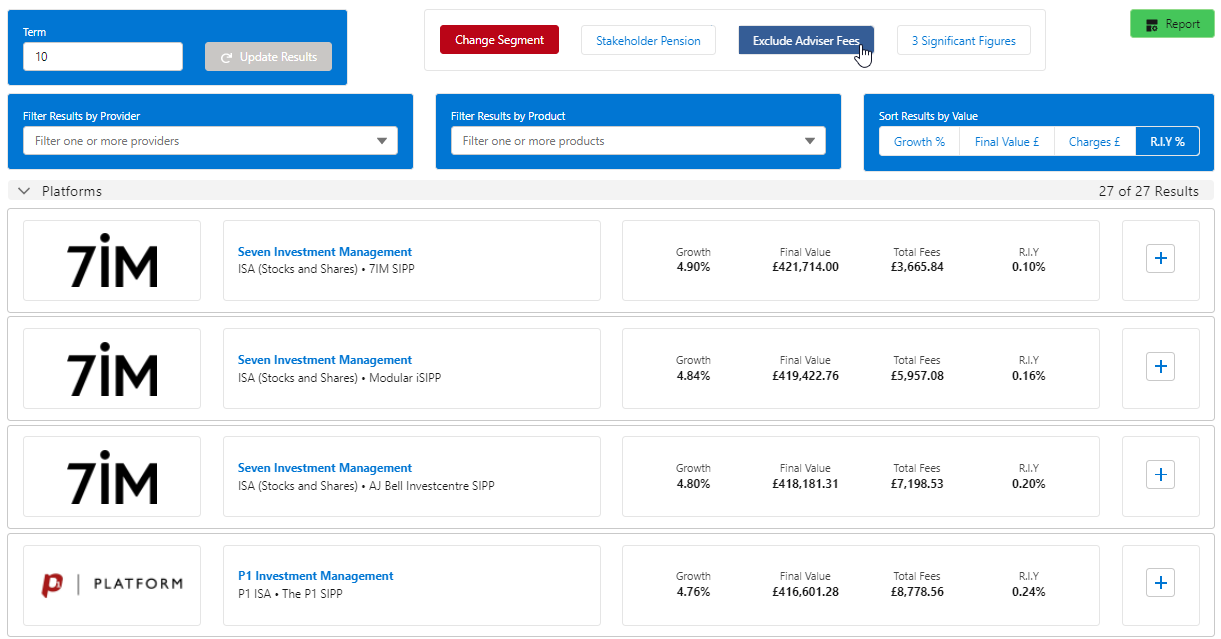1221x639 pixels.
Task: Select the growth value 4.76%
Action: click(693, 592)
